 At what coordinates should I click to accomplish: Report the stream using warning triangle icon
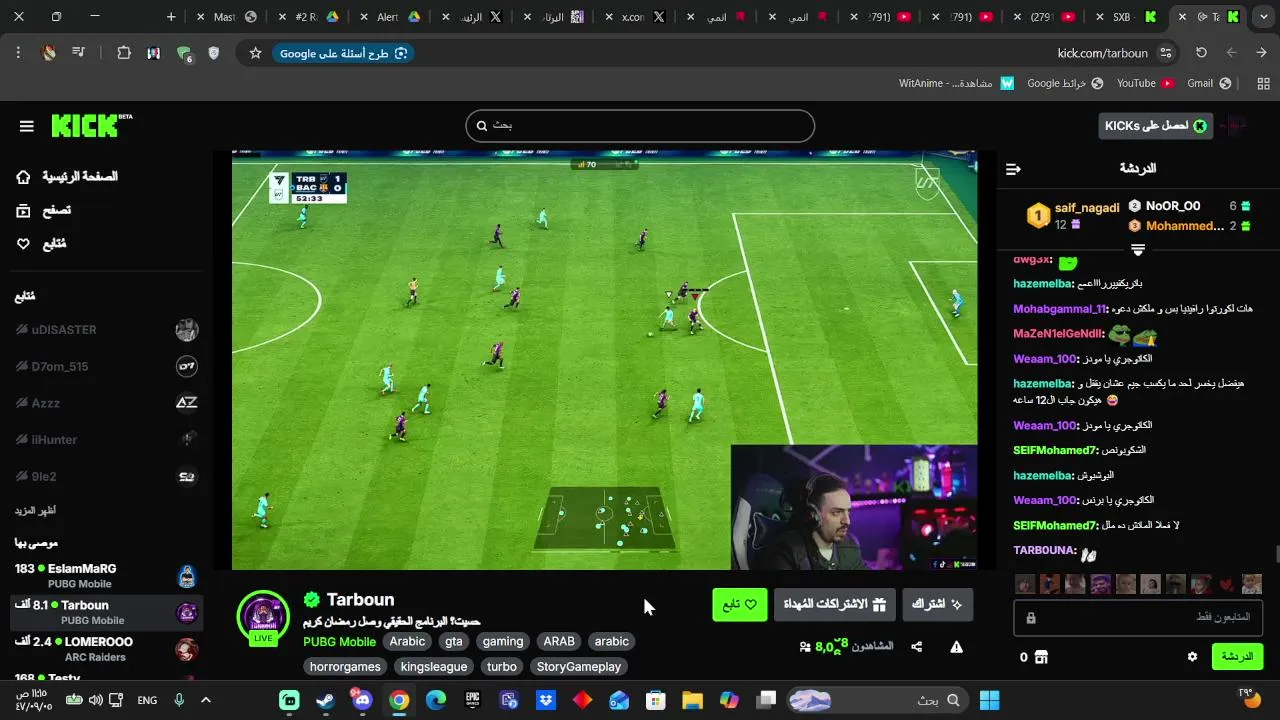956,647
